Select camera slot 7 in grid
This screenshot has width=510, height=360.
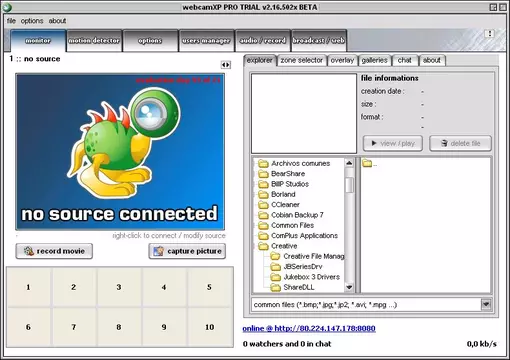pyautogui.click(x=74, y=327)
